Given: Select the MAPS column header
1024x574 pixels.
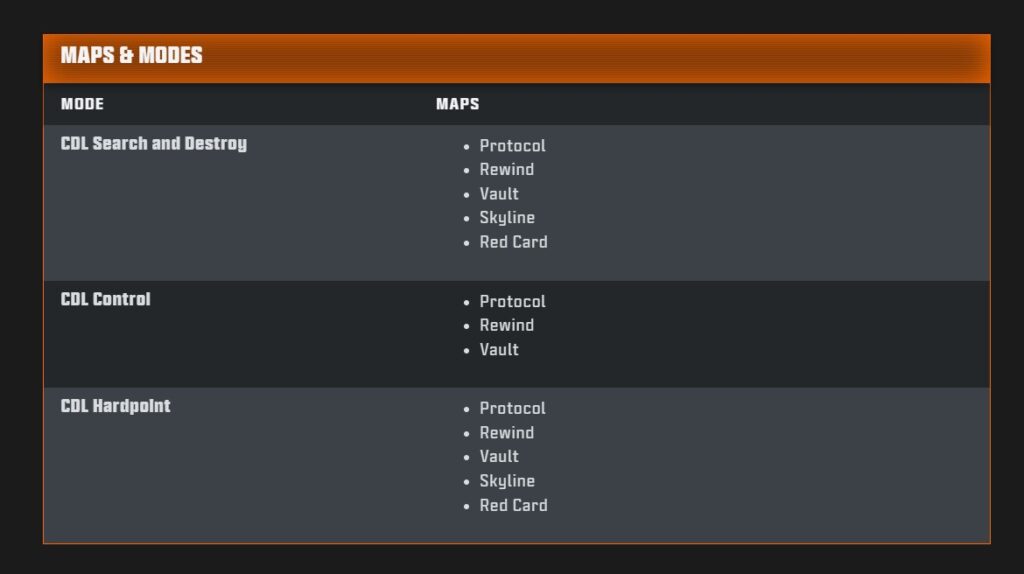Looking at the screenshot, I should pos(457,104).
